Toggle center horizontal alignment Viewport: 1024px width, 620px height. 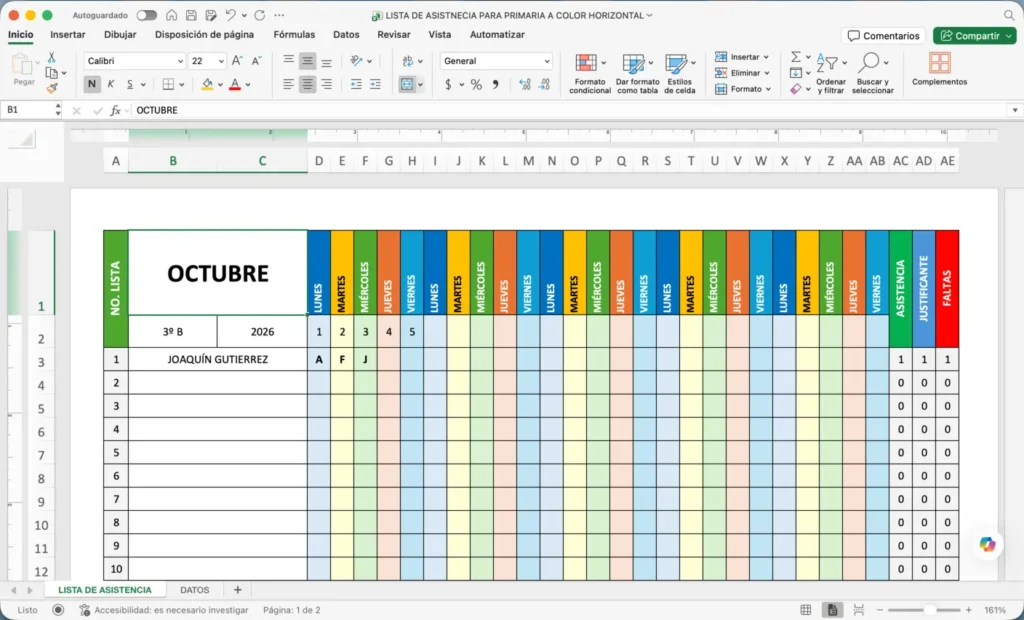(x=307, y=84)
